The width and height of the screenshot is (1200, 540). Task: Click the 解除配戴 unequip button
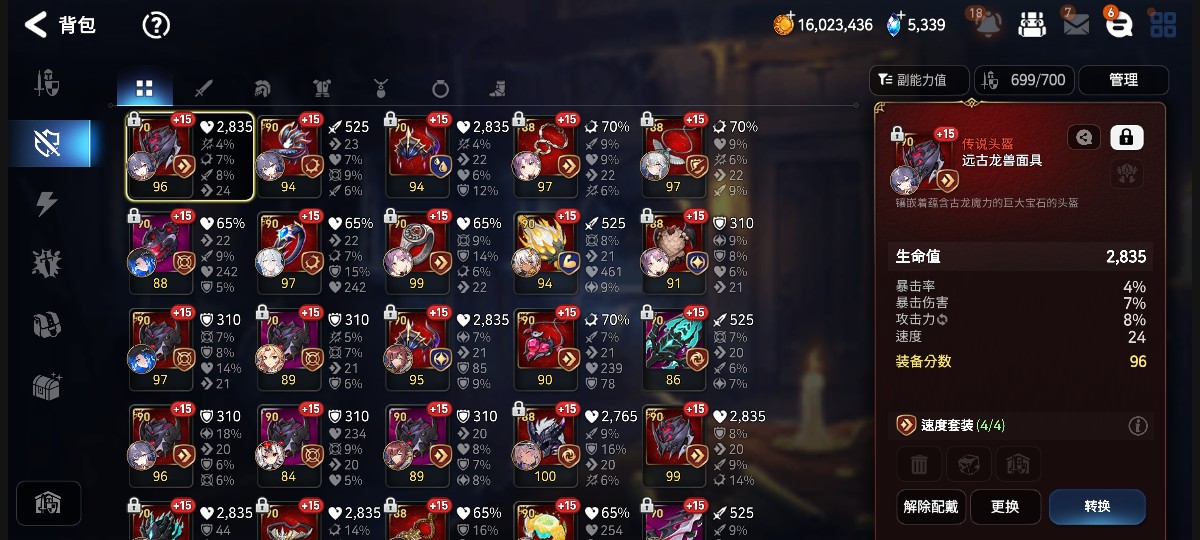(930, 507)
